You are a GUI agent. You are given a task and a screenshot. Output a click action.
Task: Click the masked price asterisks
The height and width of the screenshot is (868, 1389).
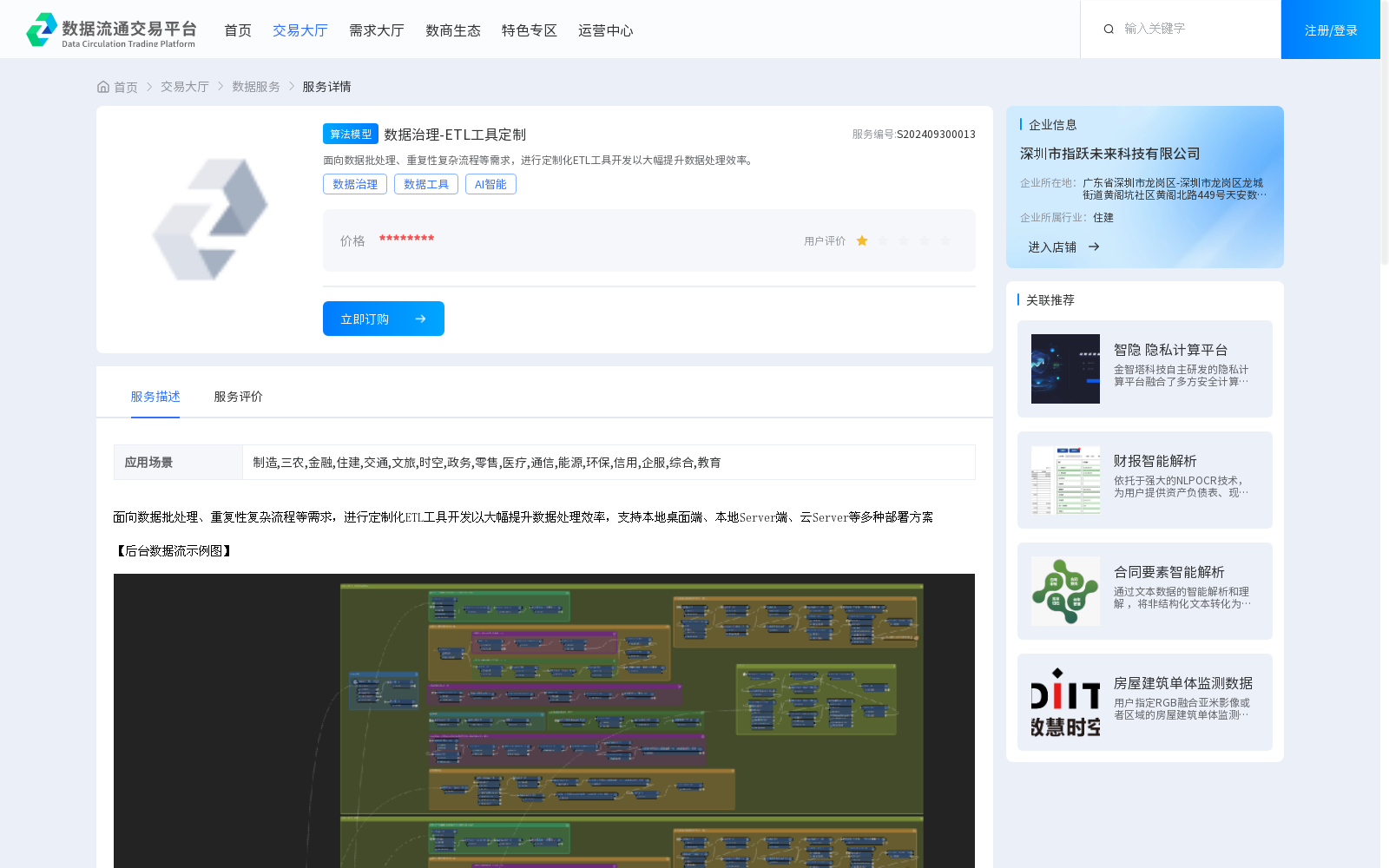click(x=406, y=239)
